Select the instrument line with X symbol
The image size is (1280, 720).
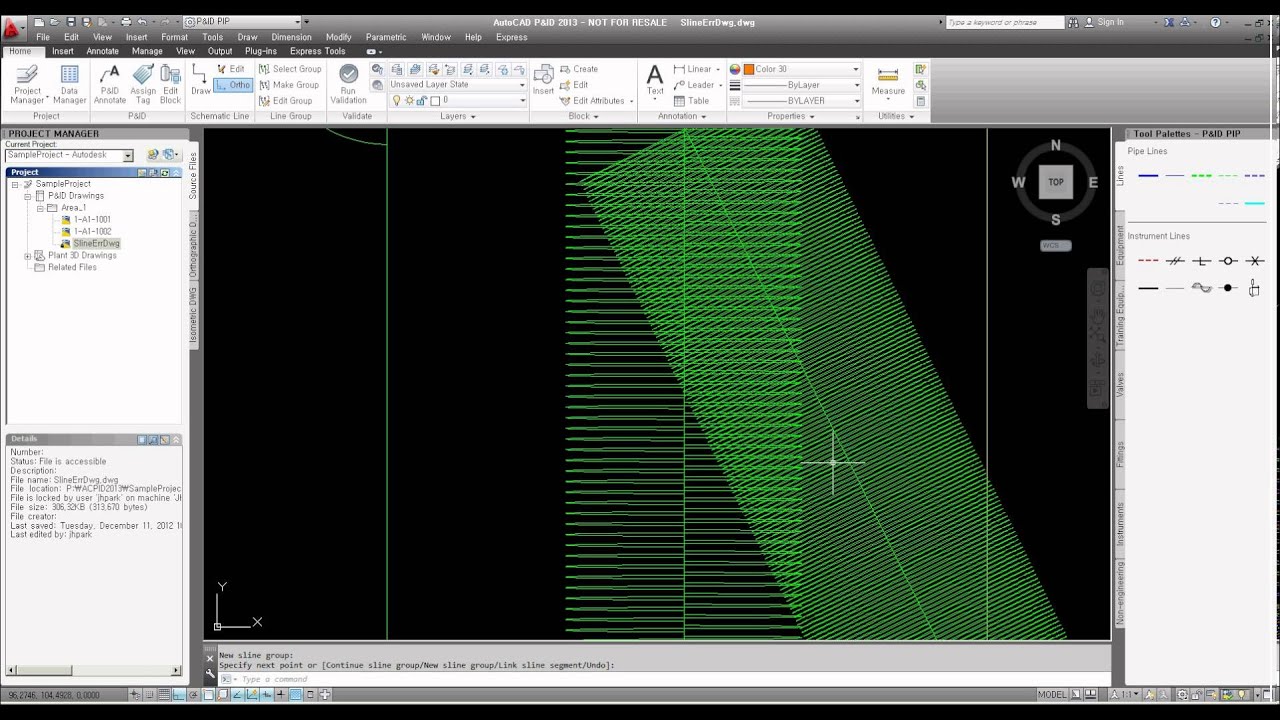coord(1255,261)
